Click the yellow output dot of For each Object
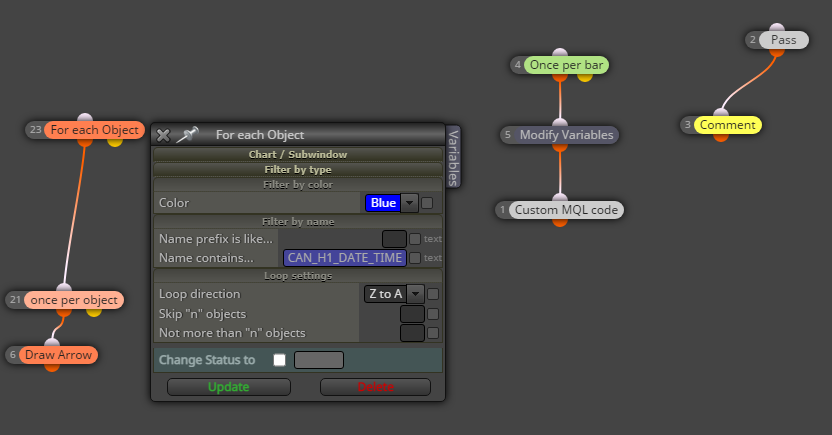832x435 pixels. 115,142
